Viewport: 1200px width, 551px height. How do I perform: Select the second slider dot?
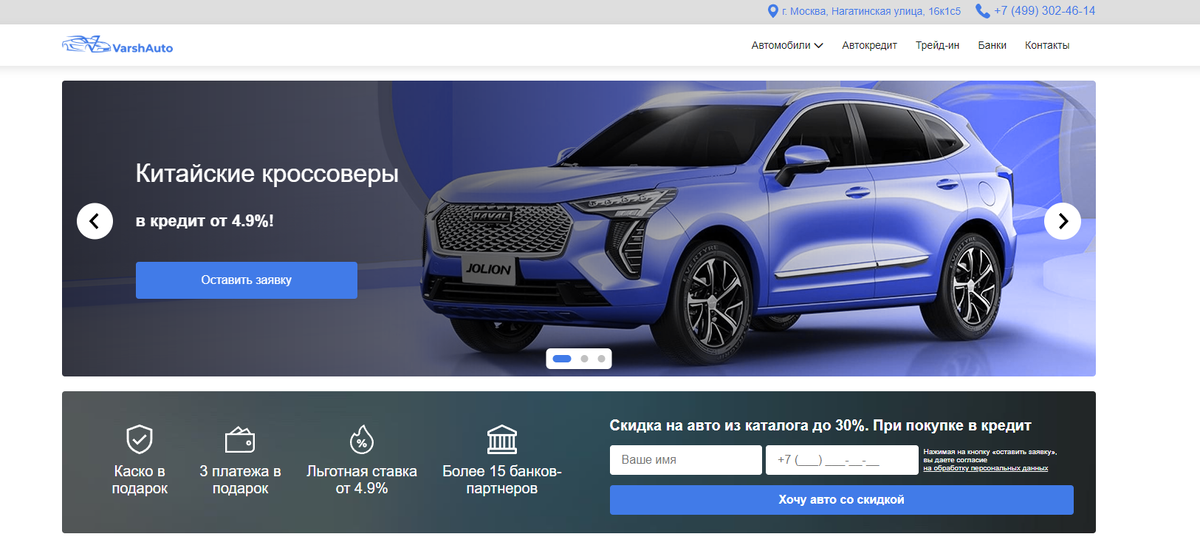(x=584, y=358)
